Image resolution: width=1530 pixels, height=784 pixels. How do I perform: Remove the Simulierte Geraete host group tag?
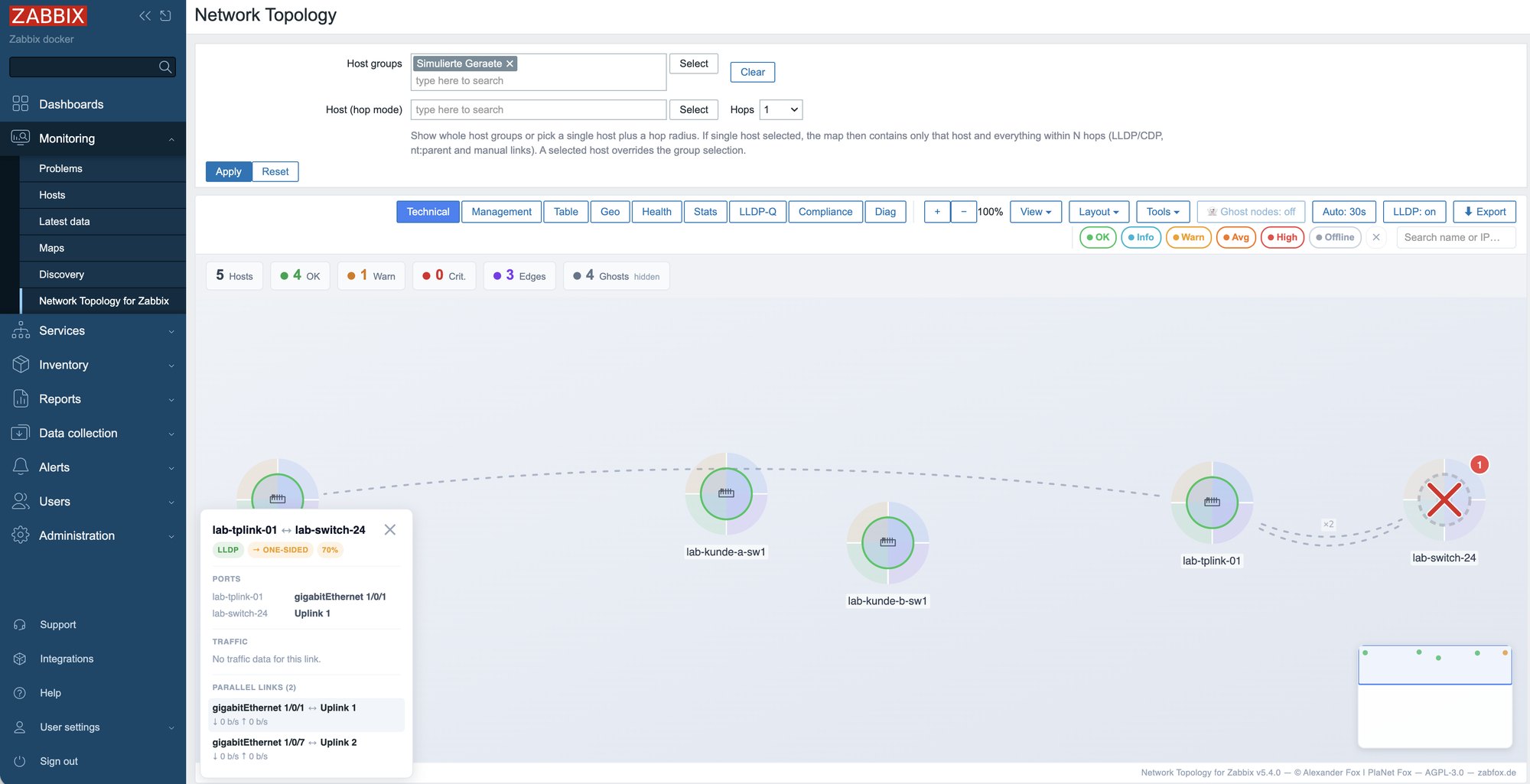(x=509, y=63)
